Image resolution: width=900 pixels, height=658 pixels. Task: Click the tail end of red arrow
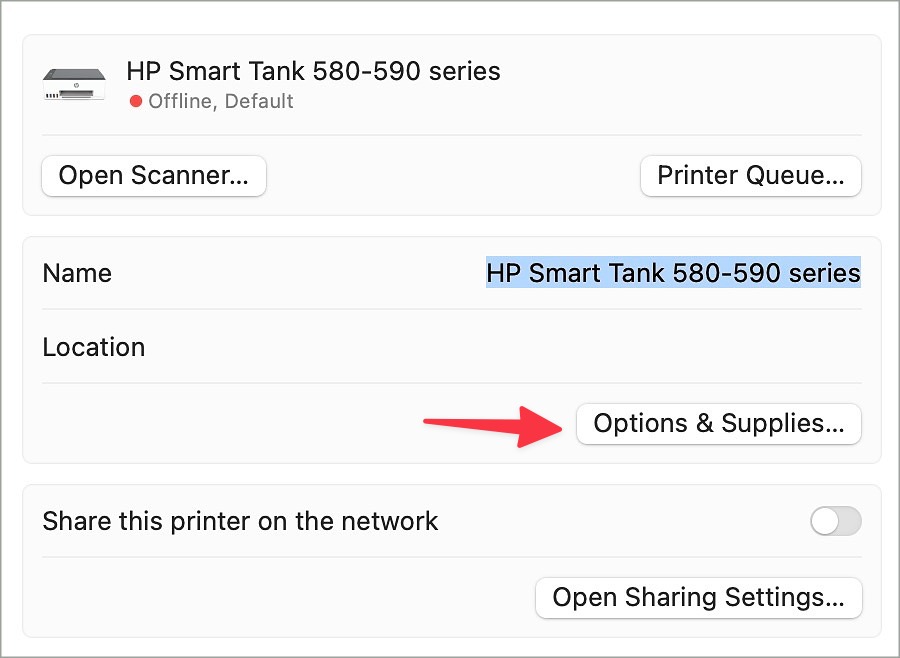(x=429, y=422)
